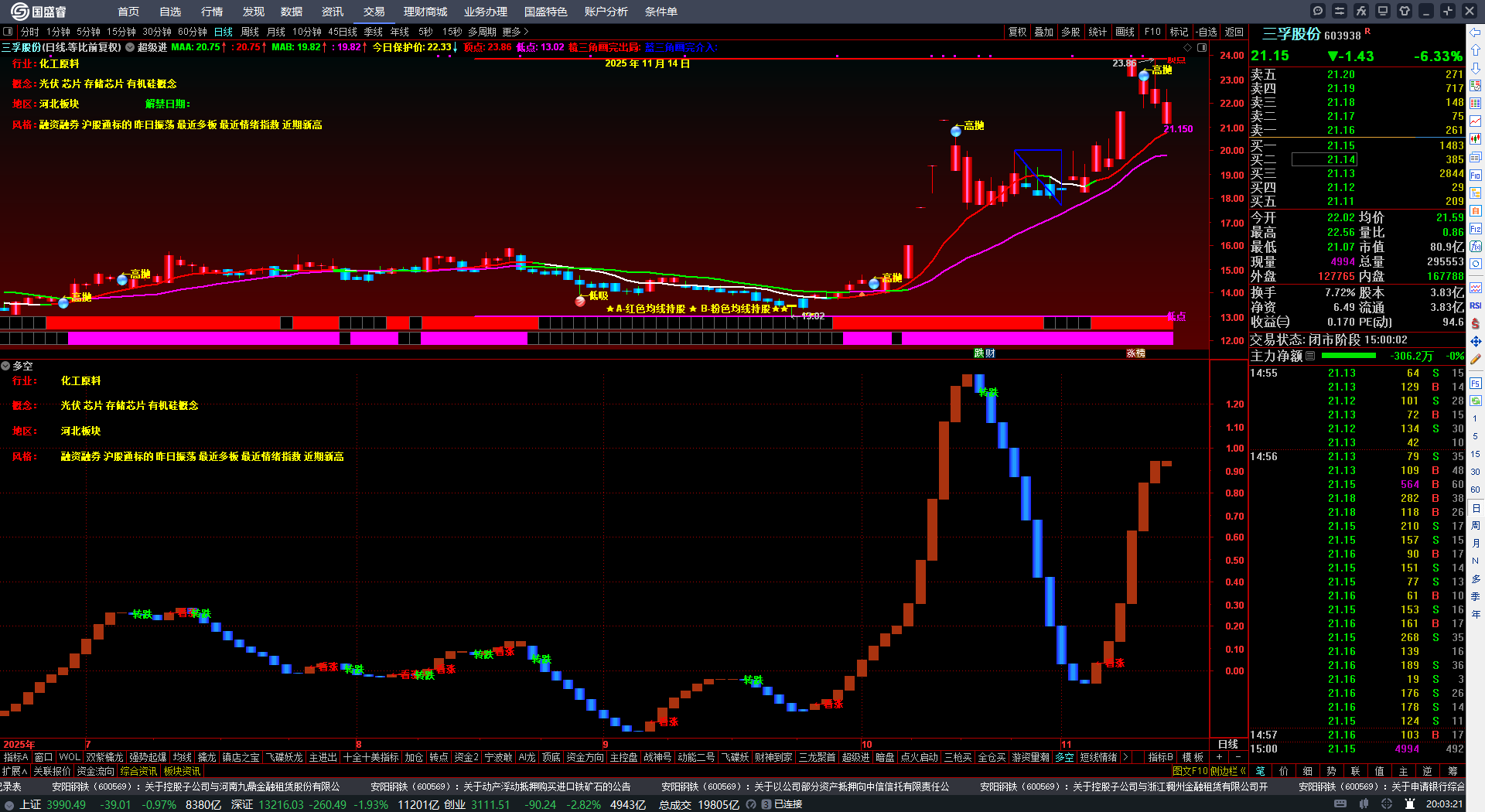Screen dimensions: 1485x812
Task: Open the 扩展∧ expander at bottom left
Action: pos(15,771)
